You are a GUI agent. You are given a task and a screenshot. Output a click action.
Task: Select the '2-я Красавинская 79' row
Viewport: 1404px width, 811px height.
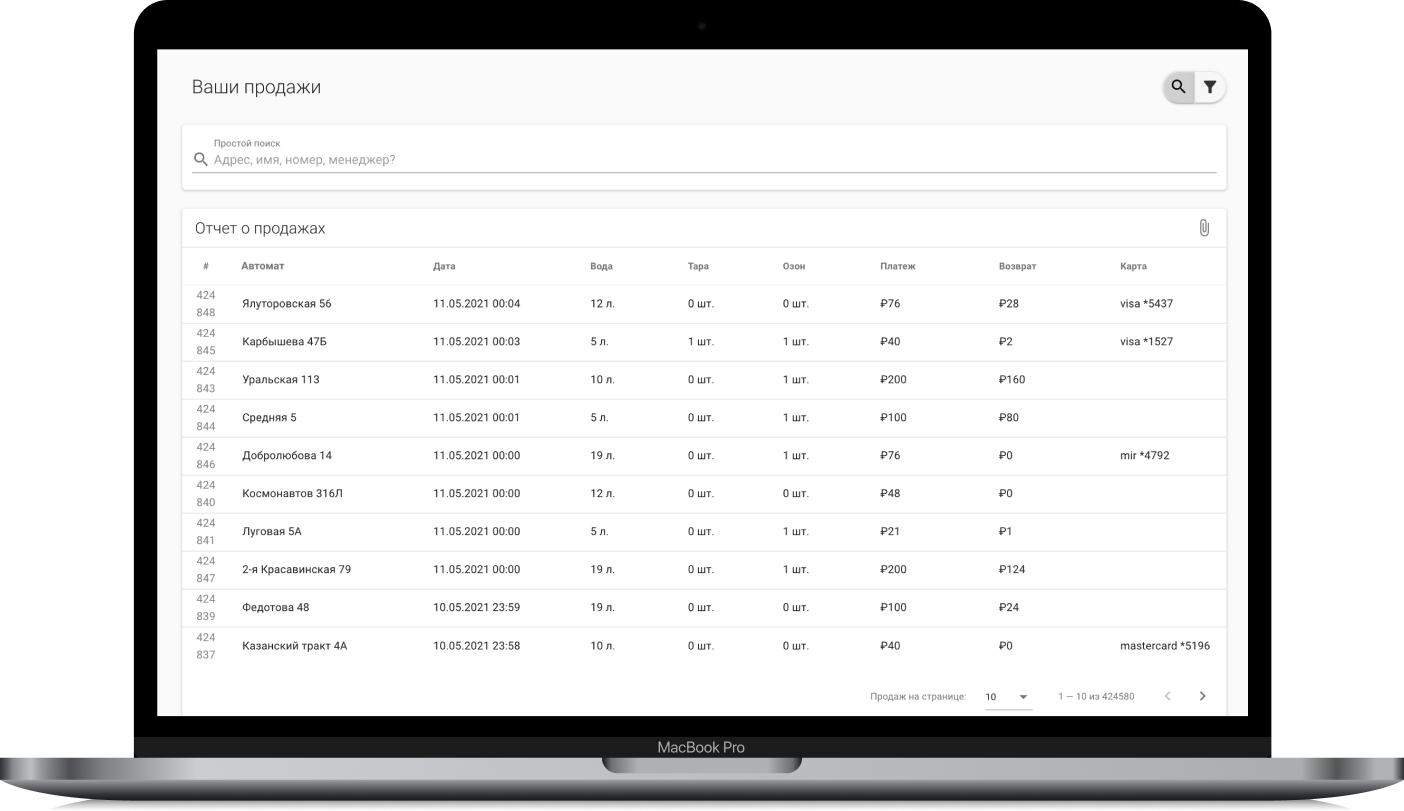tap(704, 570)
